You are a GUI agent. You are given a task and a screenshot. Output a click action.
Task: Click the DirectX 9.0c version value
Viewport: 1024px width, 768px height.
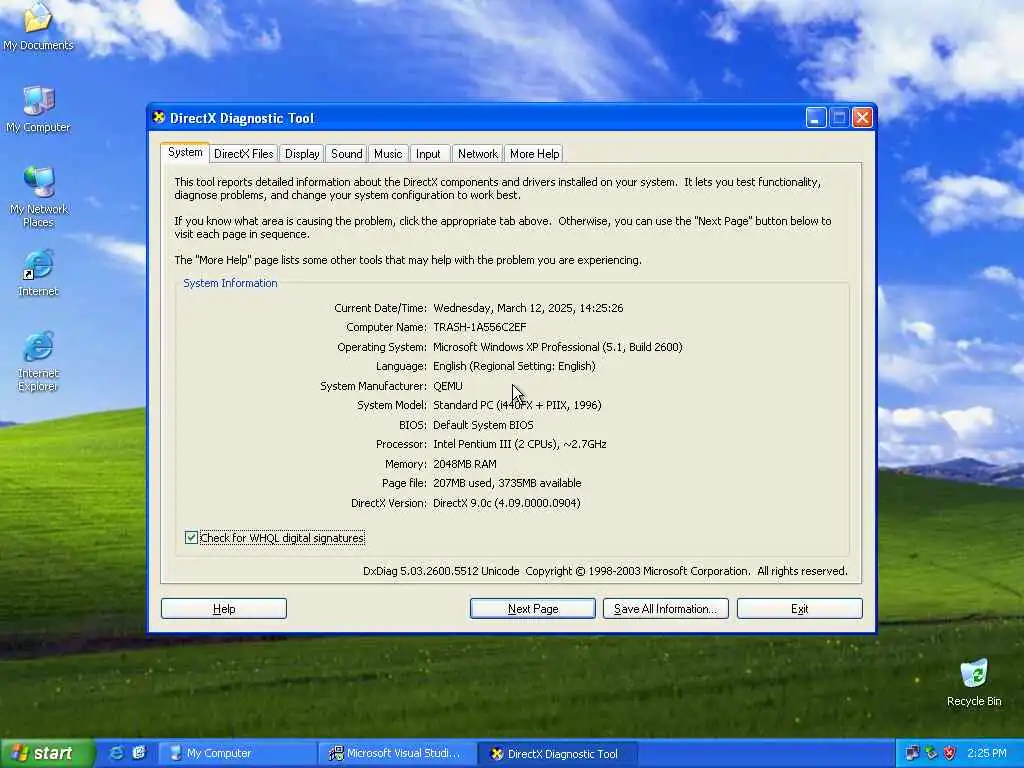(x=507, y=503)
